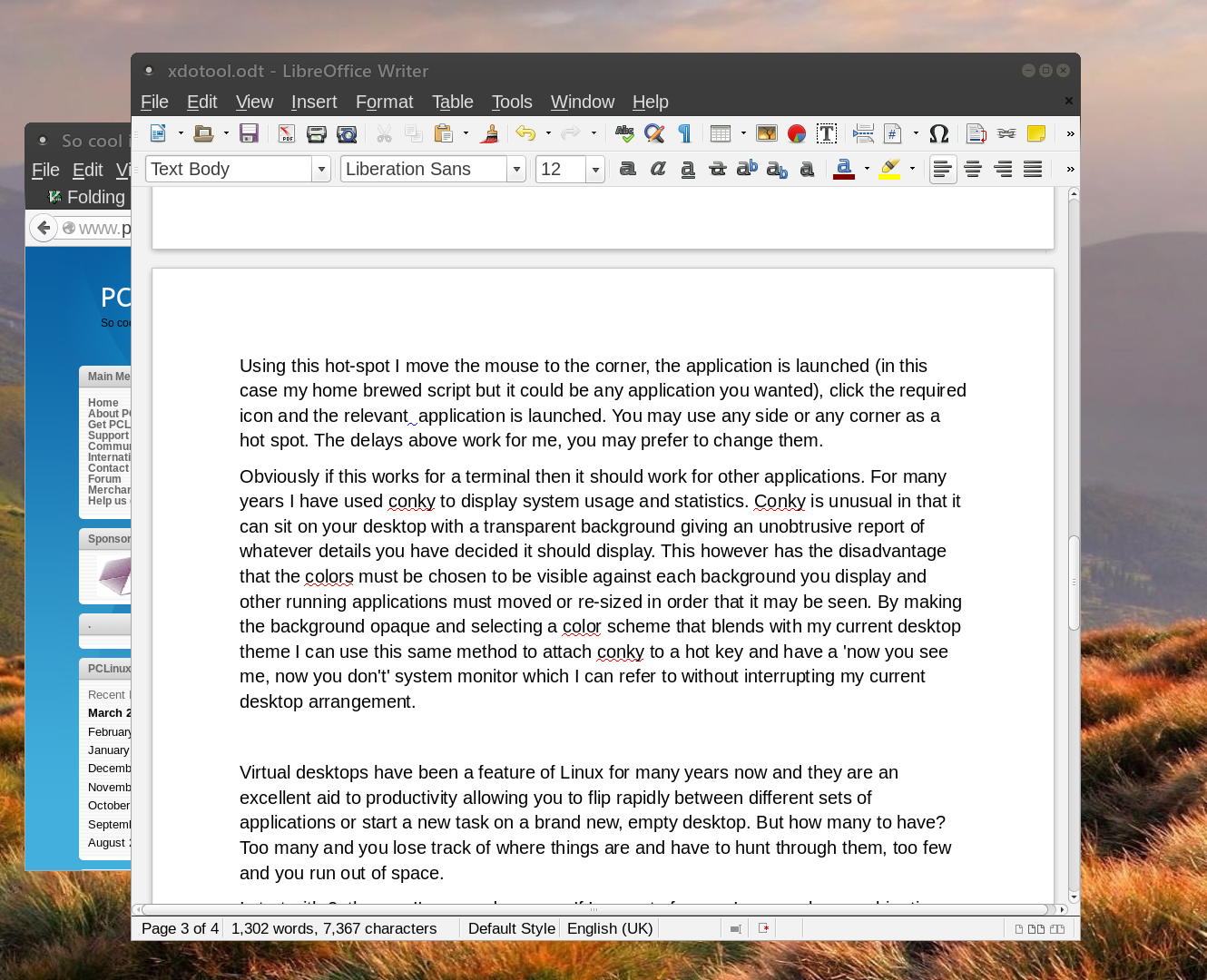Open the Table menu
This screenshot has height=980, width=1207.
pyautogui.click(x=452, y=102)
